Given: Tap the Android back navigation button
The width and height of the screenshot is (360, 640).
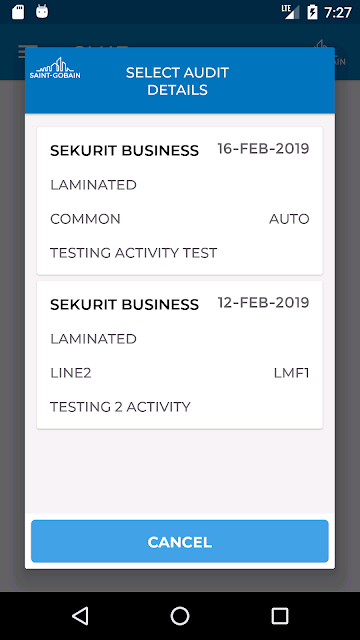Looking at the screenshot, I should pos(80,616).
